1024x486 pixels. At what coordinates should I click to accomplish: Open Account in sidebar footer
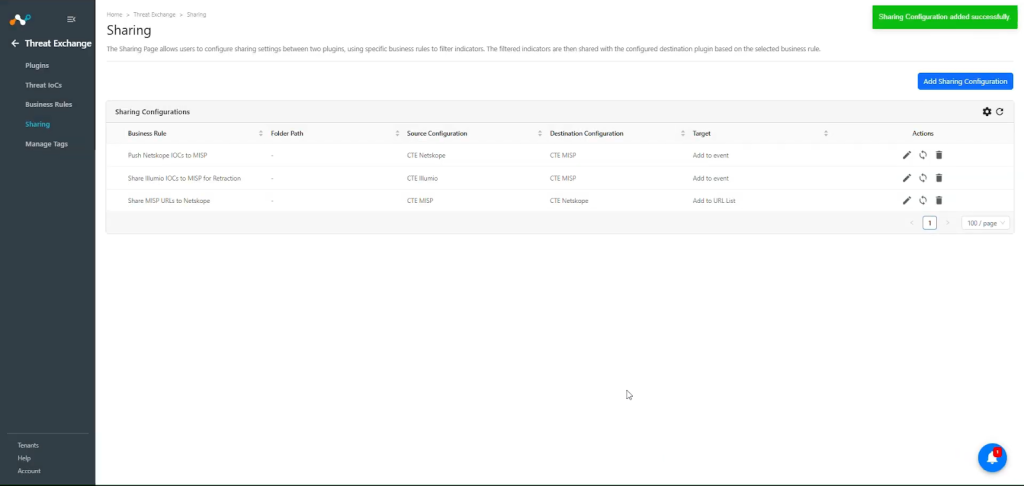coord(29,471)
